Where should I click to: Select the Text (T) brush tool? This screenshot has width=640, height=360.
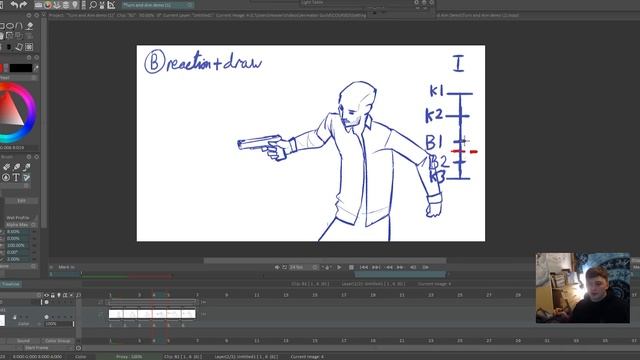[x=16, y=178]
